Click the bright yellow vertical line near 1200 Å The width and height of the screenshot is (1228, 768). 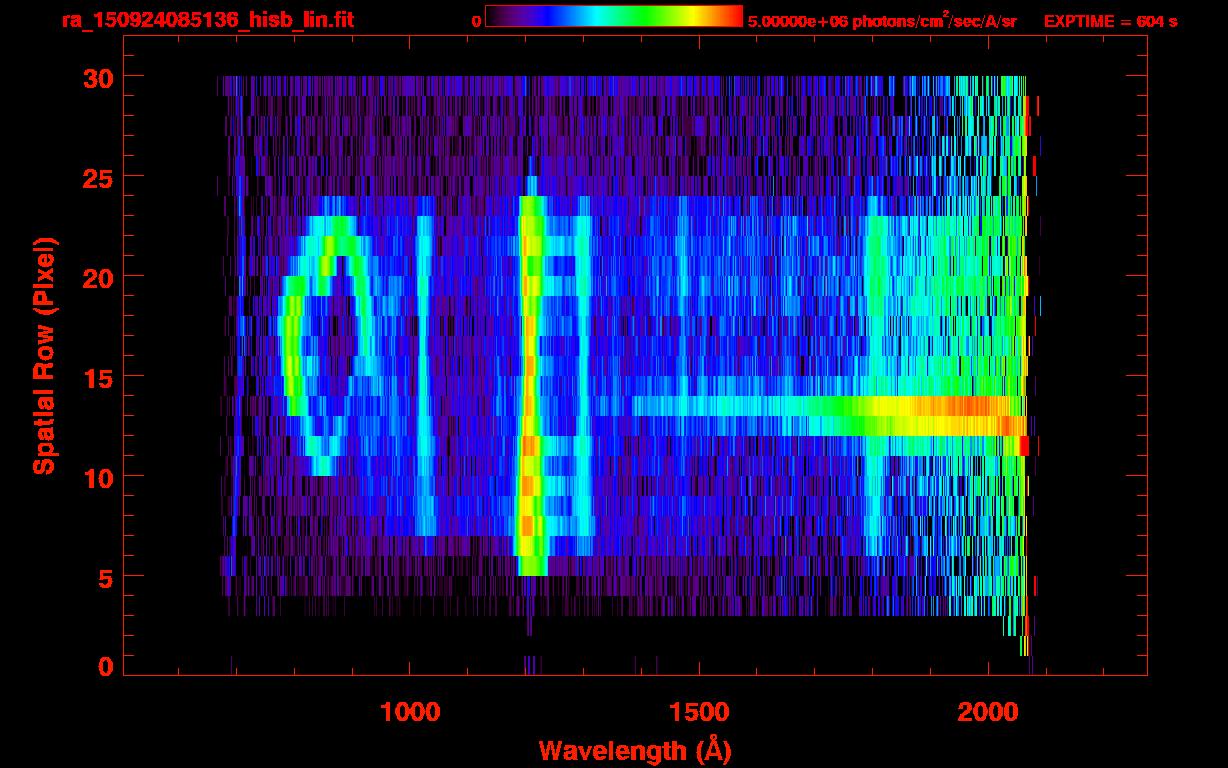[530, 385]
